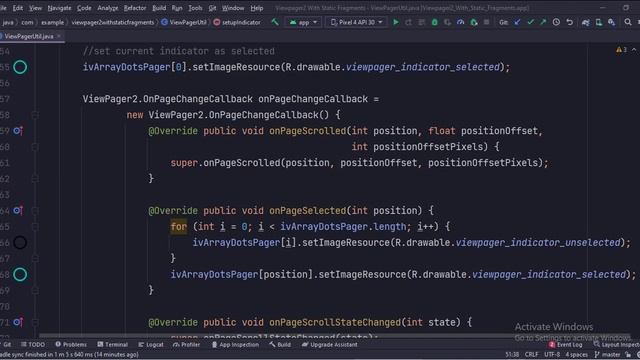Open the Edit menu
Image resolution: width=640 pixels, height=360 pixels.
[18, 8]
